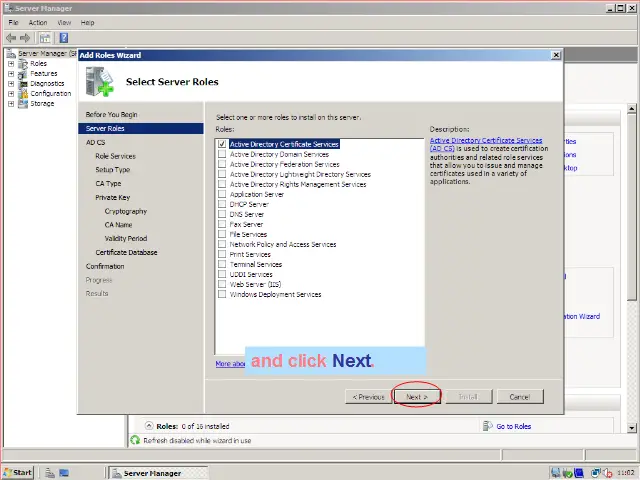Select the Features node icon in tree

[23, 74]
